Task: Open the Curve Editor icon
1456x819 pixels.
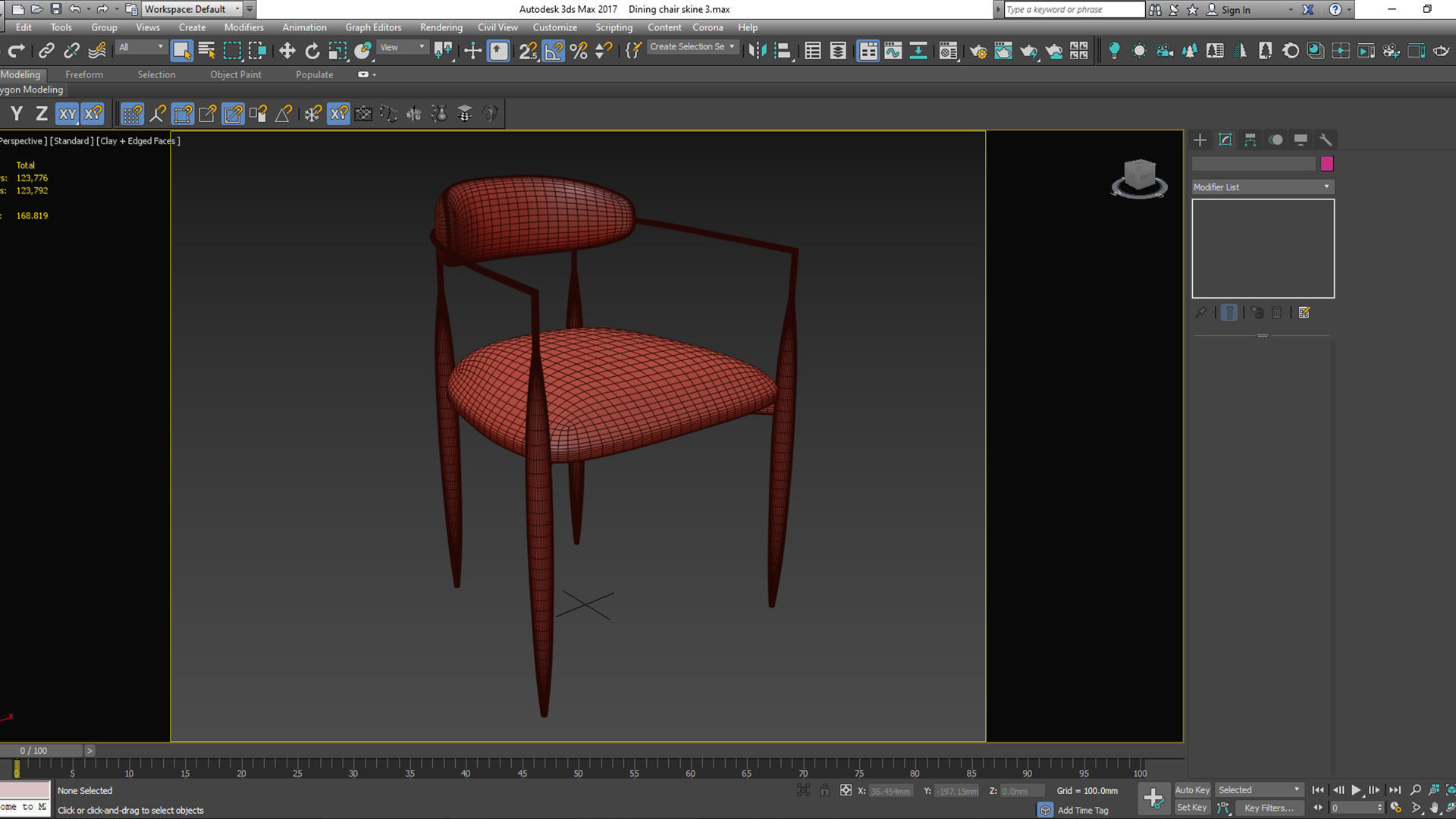Action: [x=893, y=51]
